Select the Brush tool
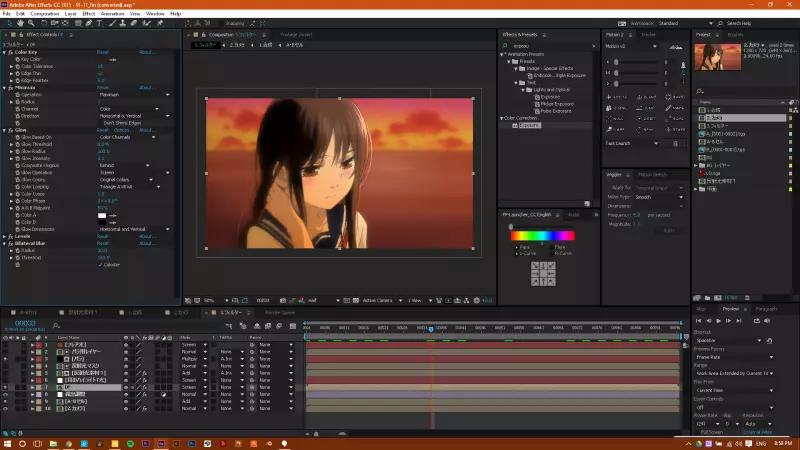The image size is (800, 450). click(x=112, y=23)
